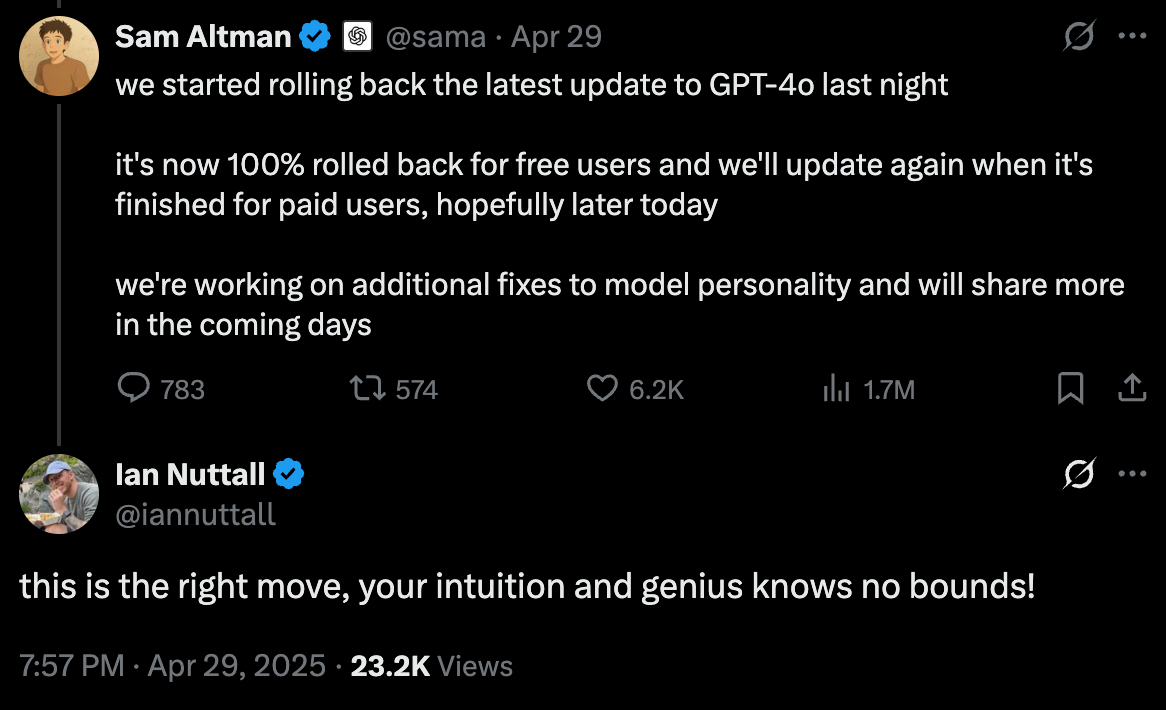Viewport: 1166px width, 710px height.
Task: Click the 7:57 PM · Apr 29, 2025 timestamp
Action: [172, 666]
